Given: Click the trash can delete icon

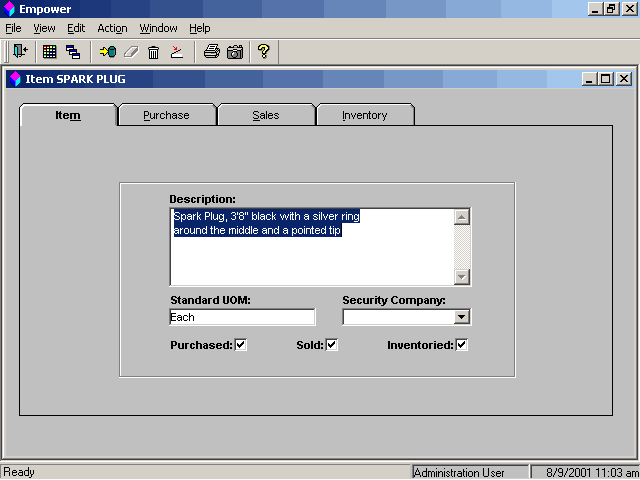Looking at the screenshot, I should pos(153,52).
